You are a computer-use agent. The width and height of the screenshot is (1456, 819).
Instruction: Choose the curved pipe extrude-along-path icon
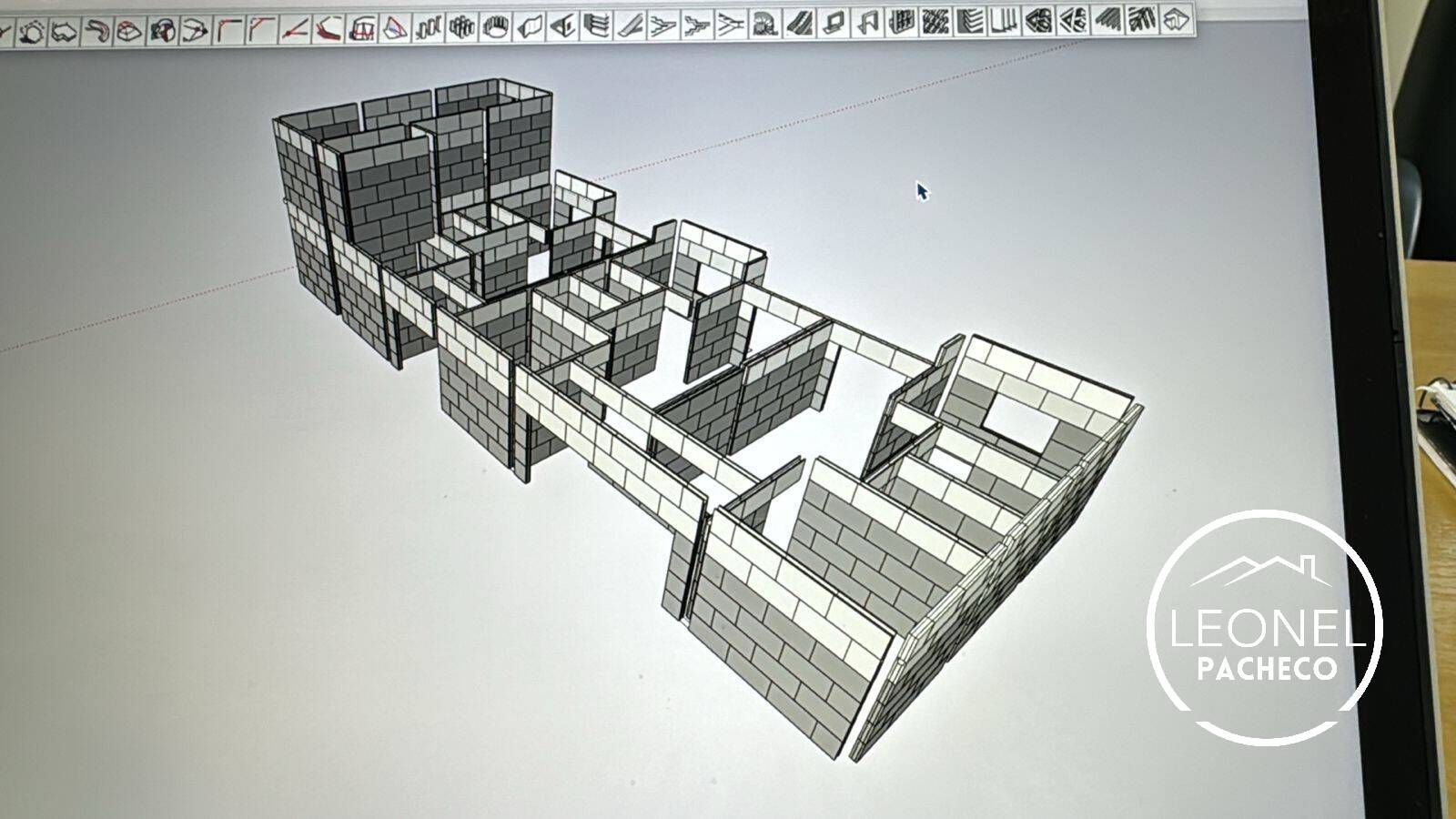97,32
